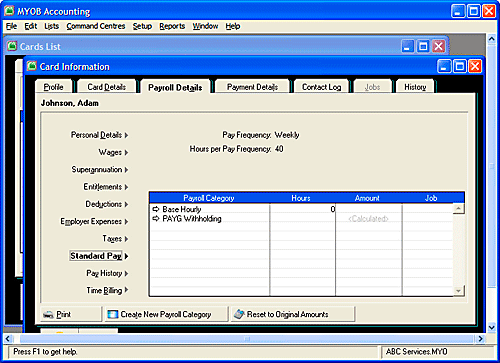Click the arrow icon beside PAYG Withholding

click(x=156, y=219)
